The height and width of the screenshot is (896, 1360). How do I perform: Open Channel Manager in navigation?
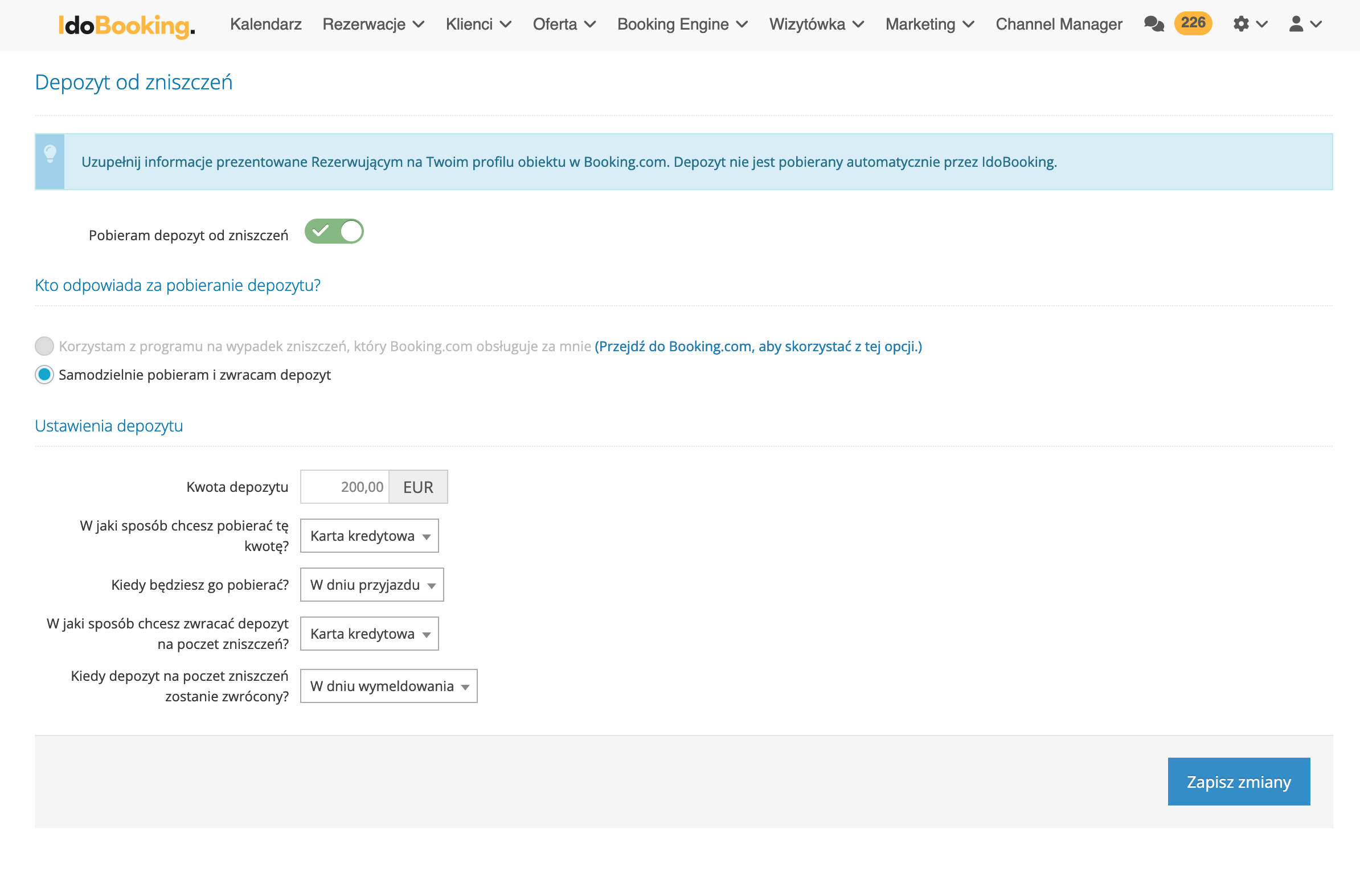(x=1059, y=24)
